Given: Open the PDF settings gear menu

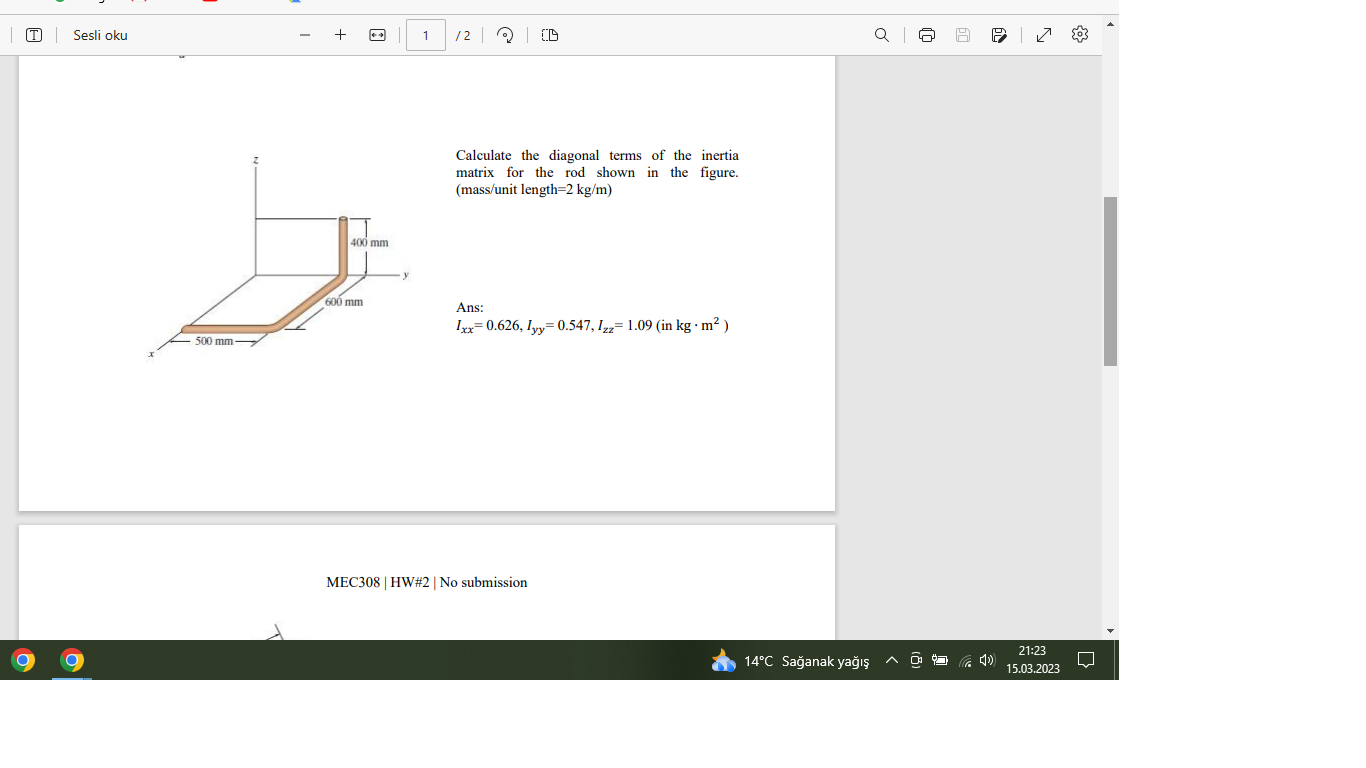Looking at the screenshot, I should tap(1078, 34).
